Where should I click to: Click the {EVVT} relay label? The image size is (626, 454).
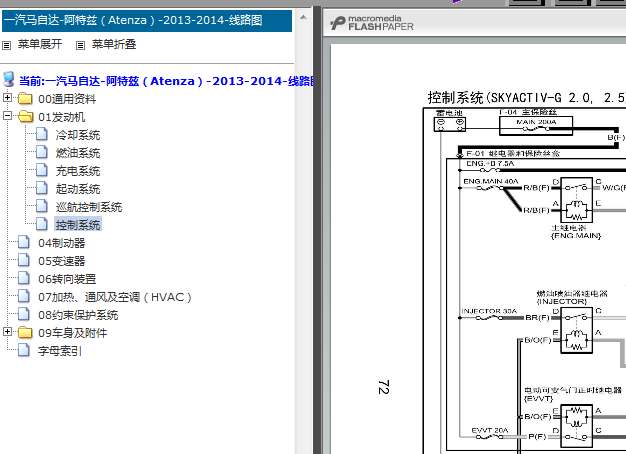pyautogui.click(x=538, y=398)
